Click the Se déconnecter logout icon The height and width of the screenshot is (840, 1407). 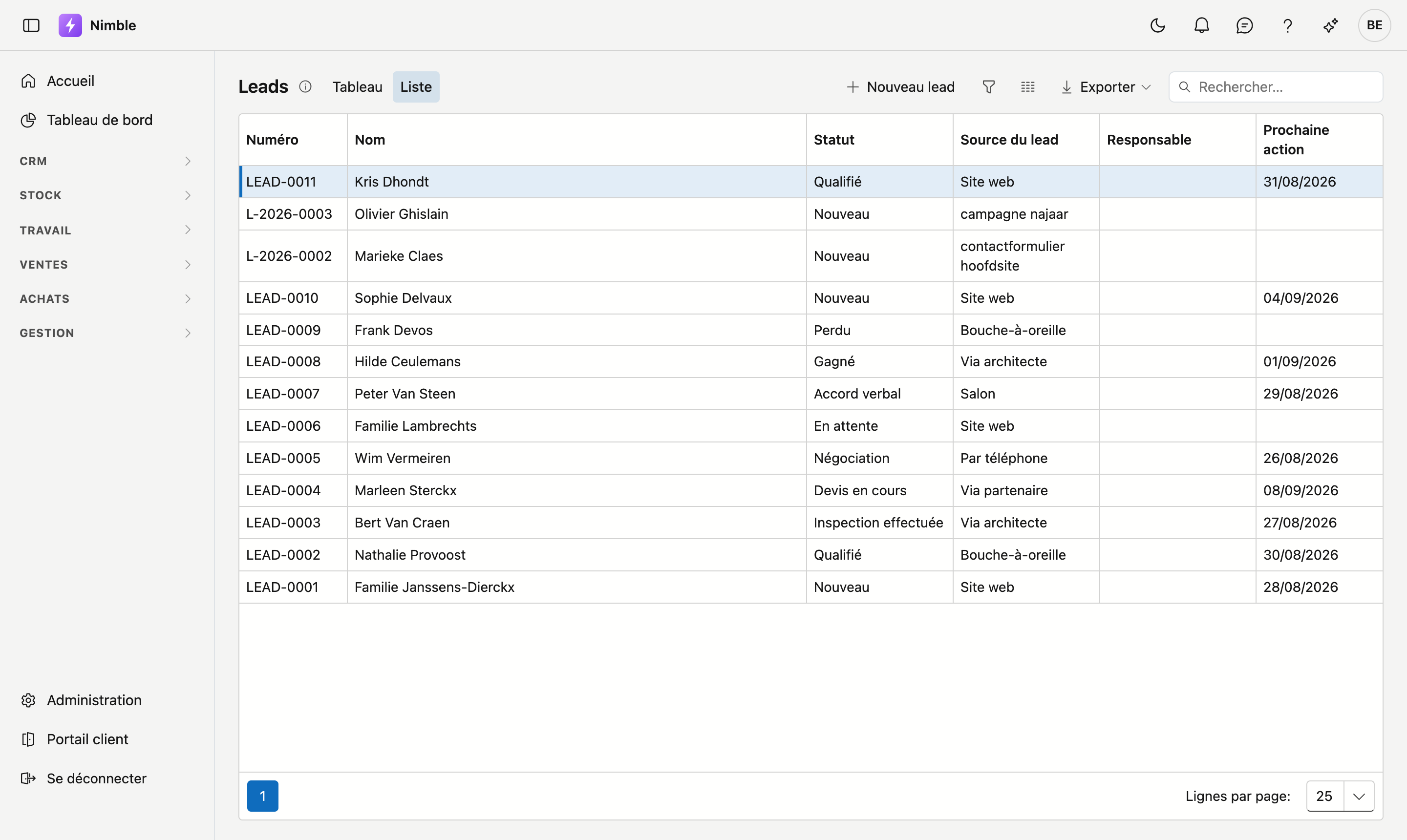click(28, 778)
